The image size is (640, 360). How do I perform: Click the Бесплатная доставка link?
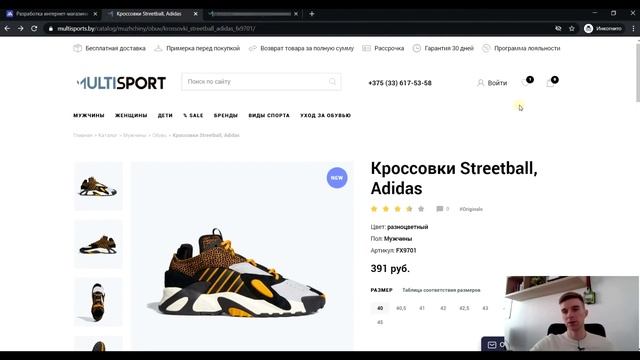point(109,48)
